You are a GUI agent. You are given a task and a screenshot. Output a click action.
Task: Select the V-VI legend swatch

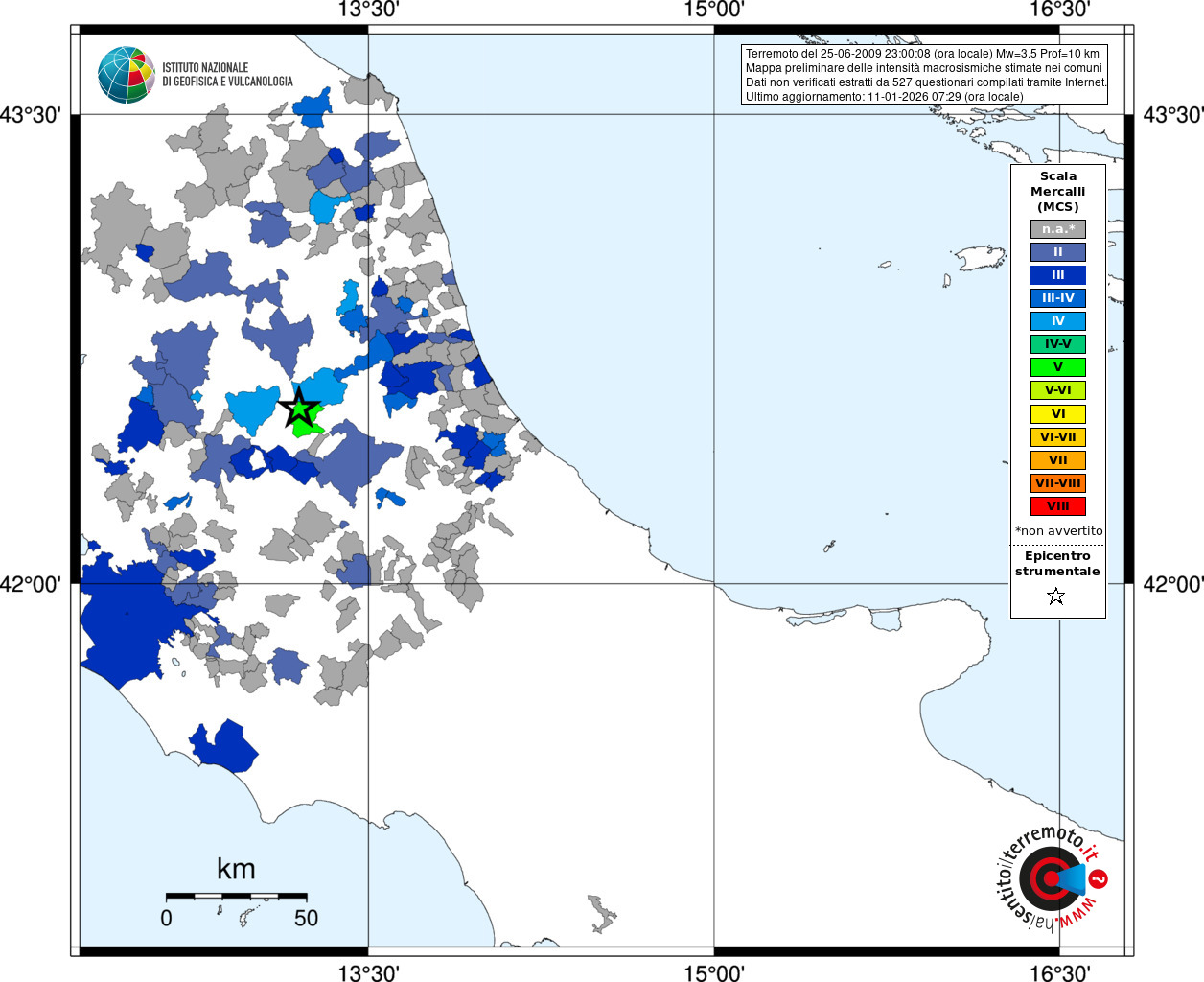point(1058,390)
